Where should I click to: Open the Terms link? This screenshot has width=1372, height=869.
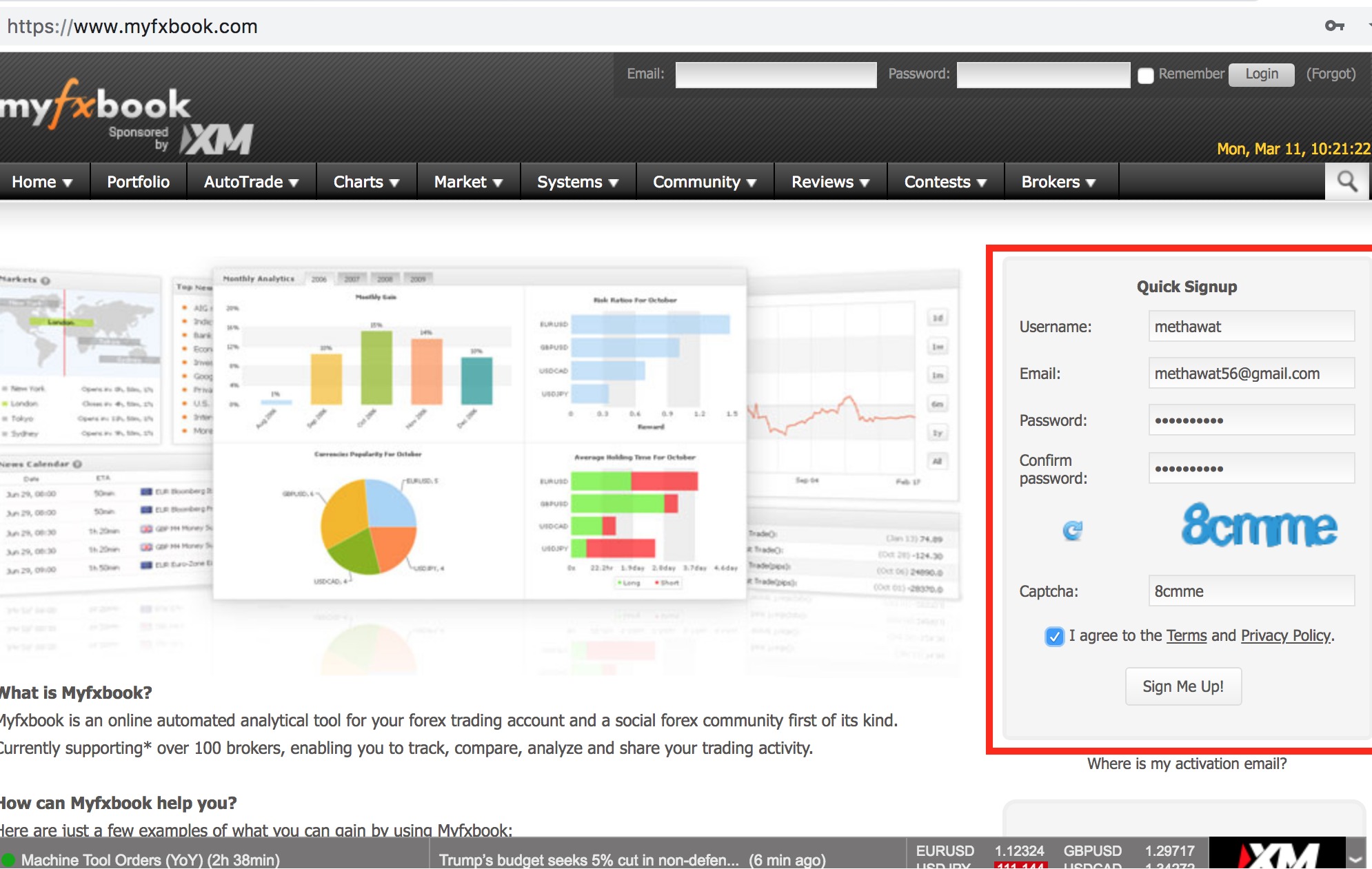coord(1187,635)
